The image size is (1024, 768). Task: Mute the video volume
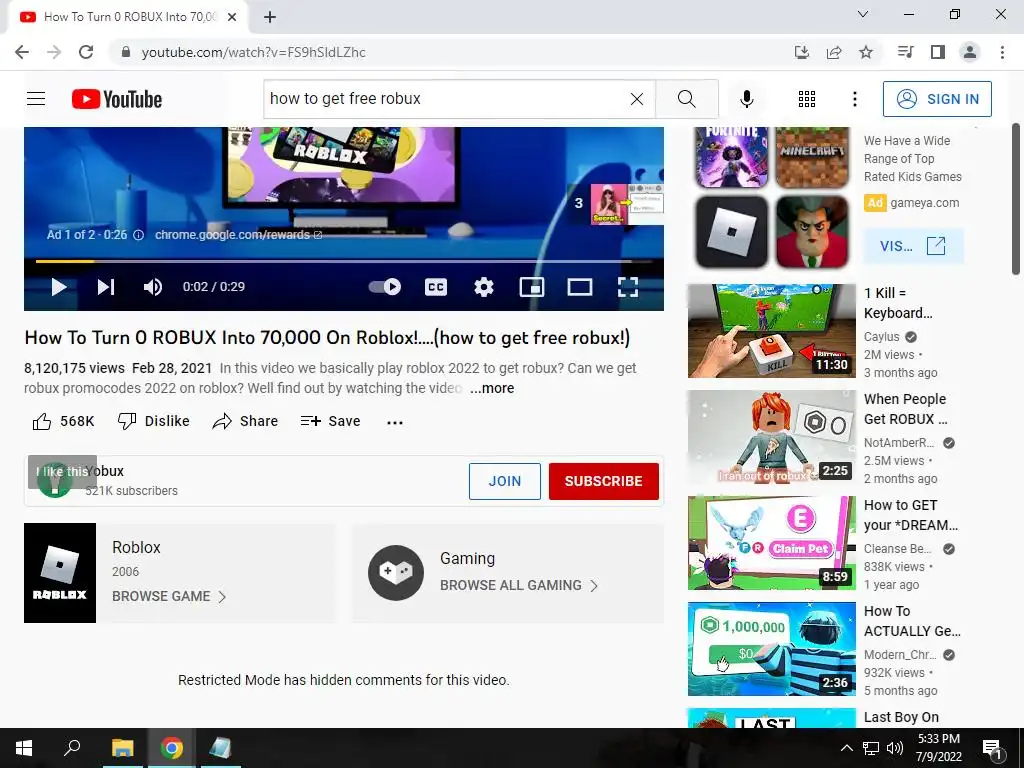click(153, 287)
